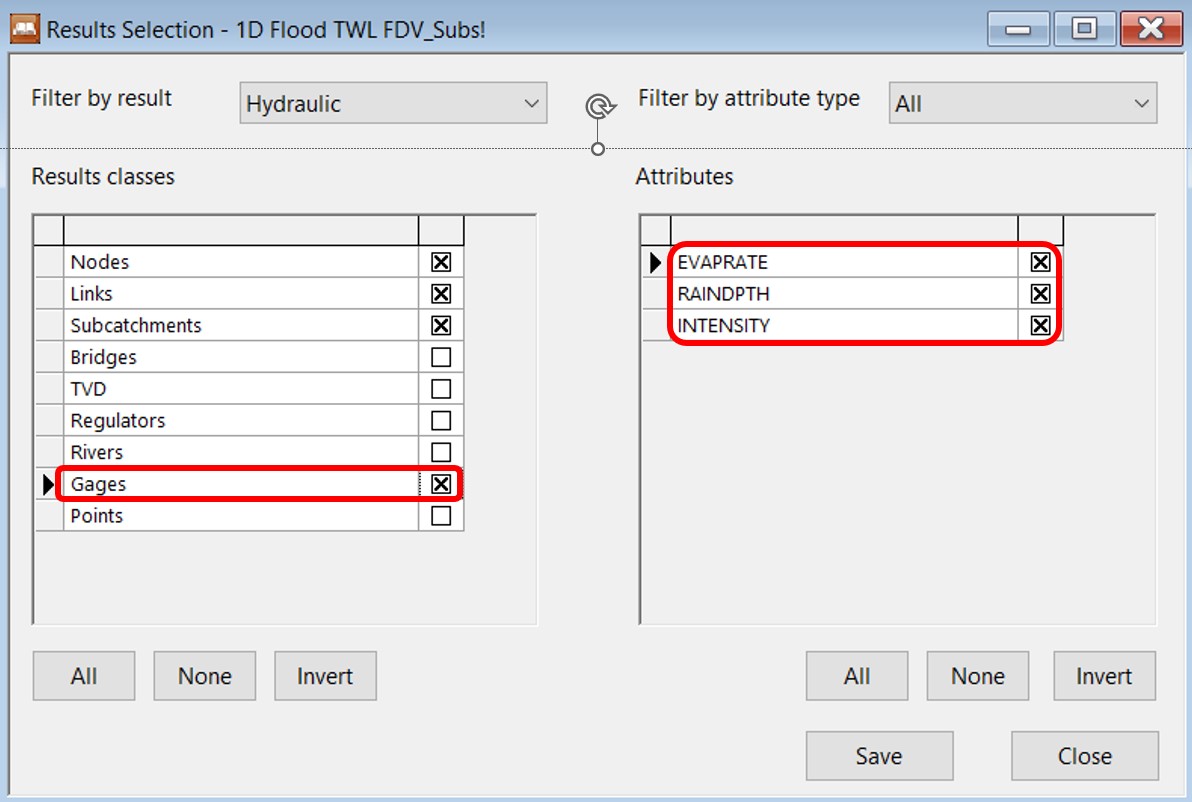Viewport: 1192px width, 802px height.
Task: Click the refresh link icon between filters
Action: click(x=599, y=106)
